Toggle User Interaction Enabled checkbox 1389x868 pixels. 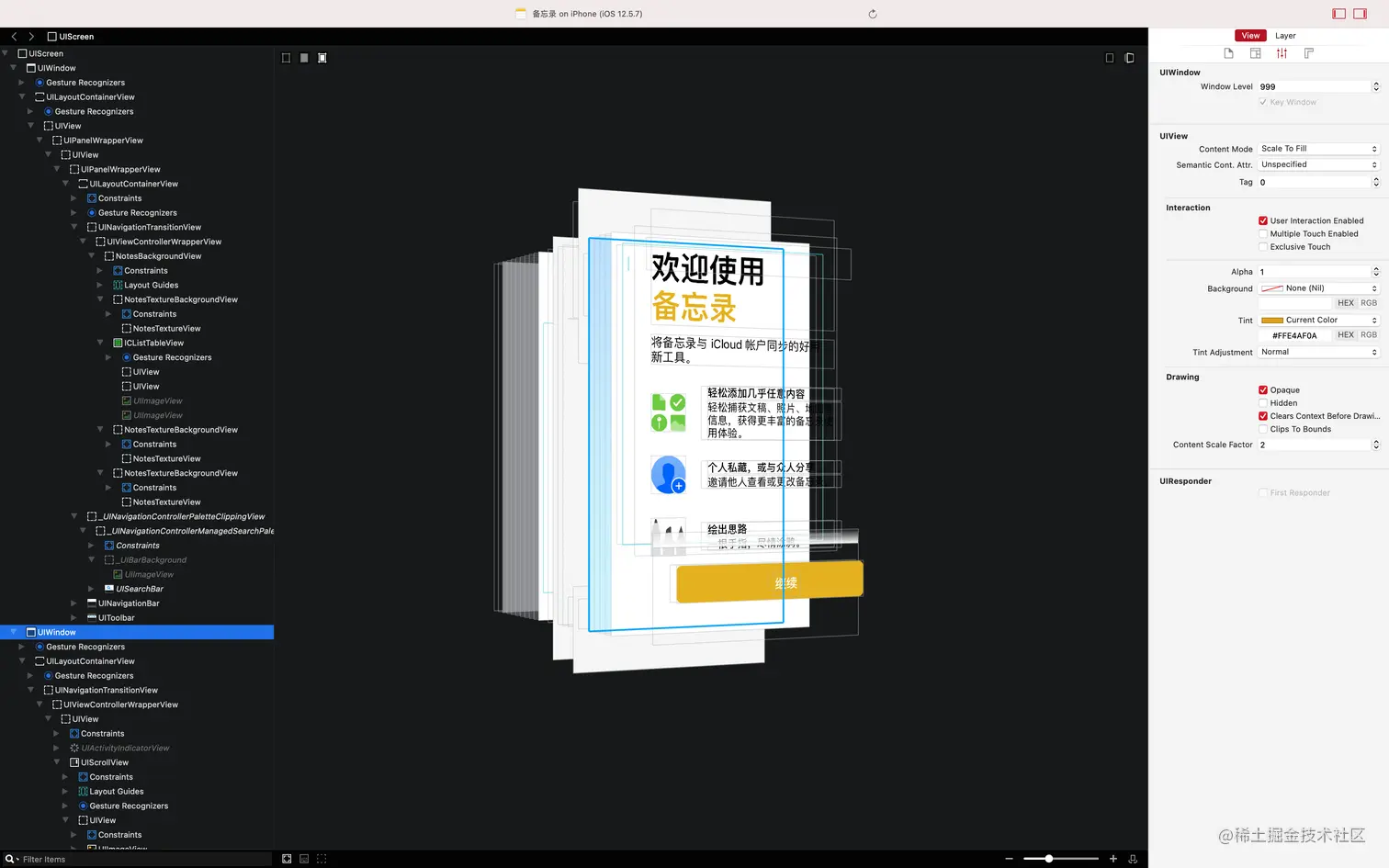[1263, 220]
